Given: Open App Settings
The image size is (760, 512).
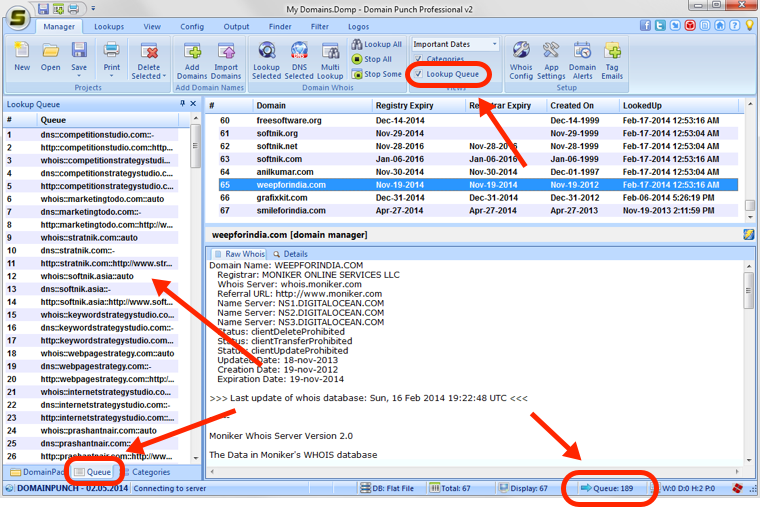Looking at the screenshot, I should click(551, 60).
